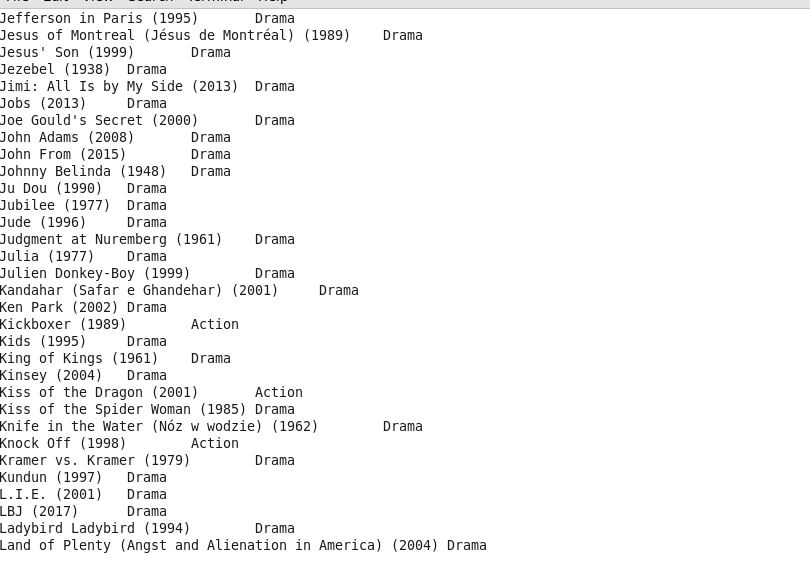Click 'Drama' genre beside Jefferson in Paris

(x=275, y=19)
